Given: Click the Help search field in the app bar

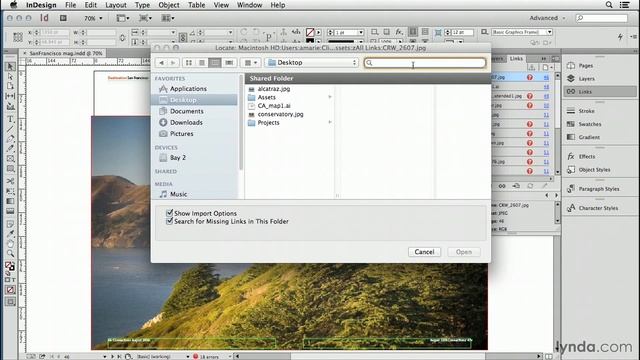Looking at the screenshot, I should [x=601, y=18].
